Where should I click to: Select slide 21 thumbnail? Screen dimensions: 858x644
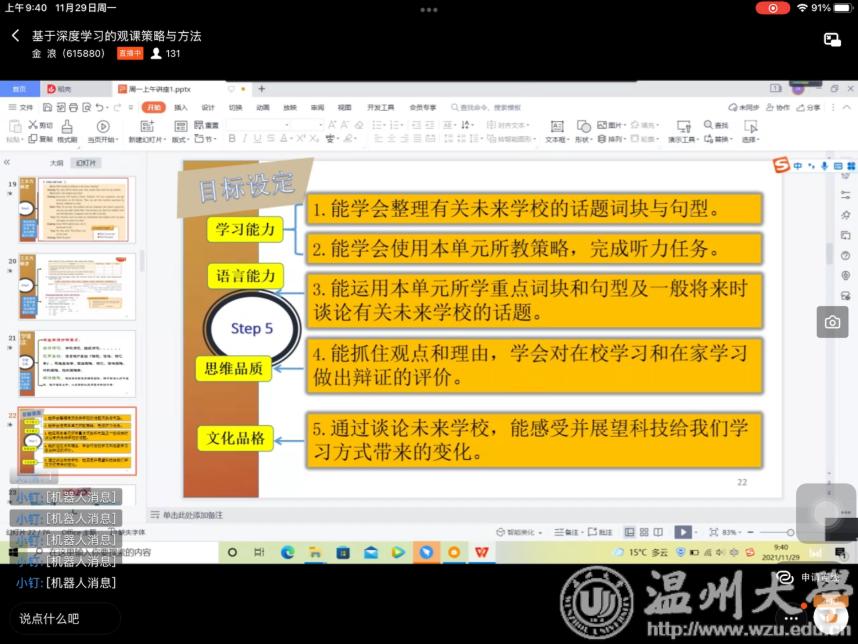(77, 363)
